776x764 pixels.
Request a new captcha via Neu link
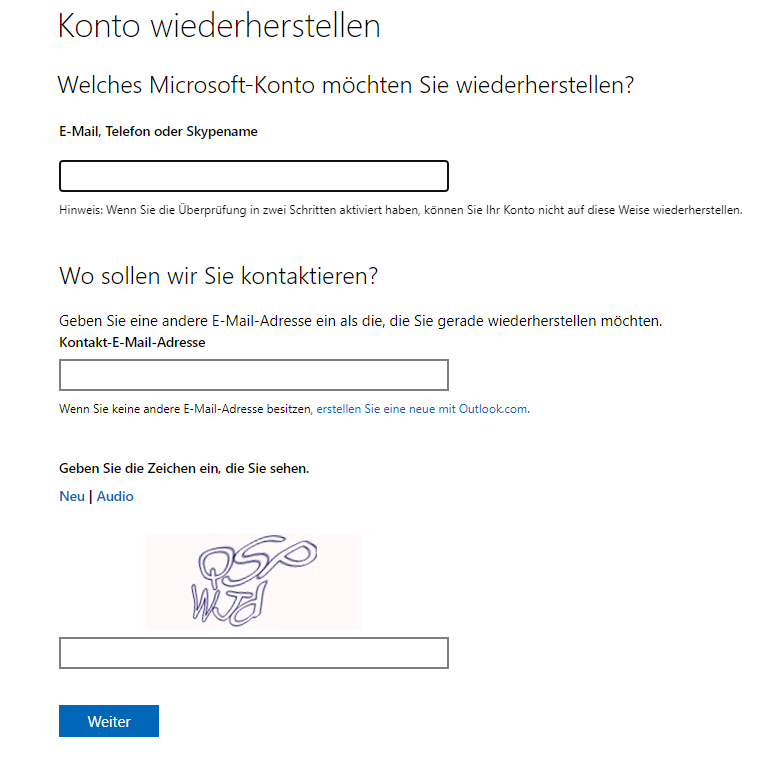click(72, 497)
